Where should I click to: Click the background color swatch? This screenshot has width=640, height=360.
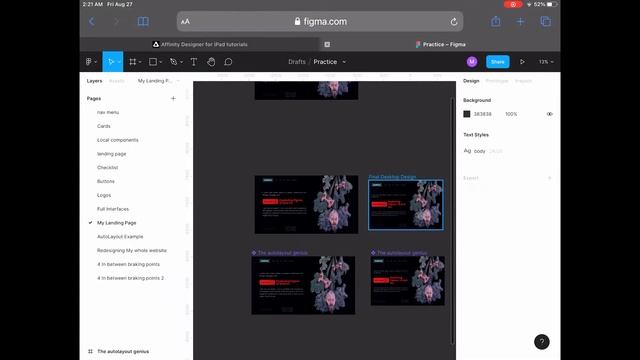(x=467, y=114)
